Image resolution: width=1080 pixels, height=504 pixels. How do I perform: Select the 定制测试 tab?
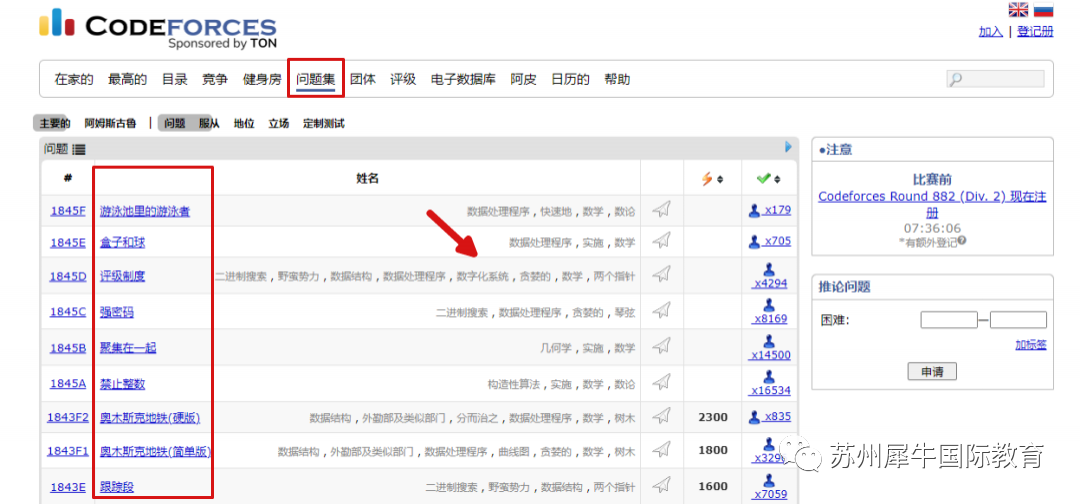[324, 124]
